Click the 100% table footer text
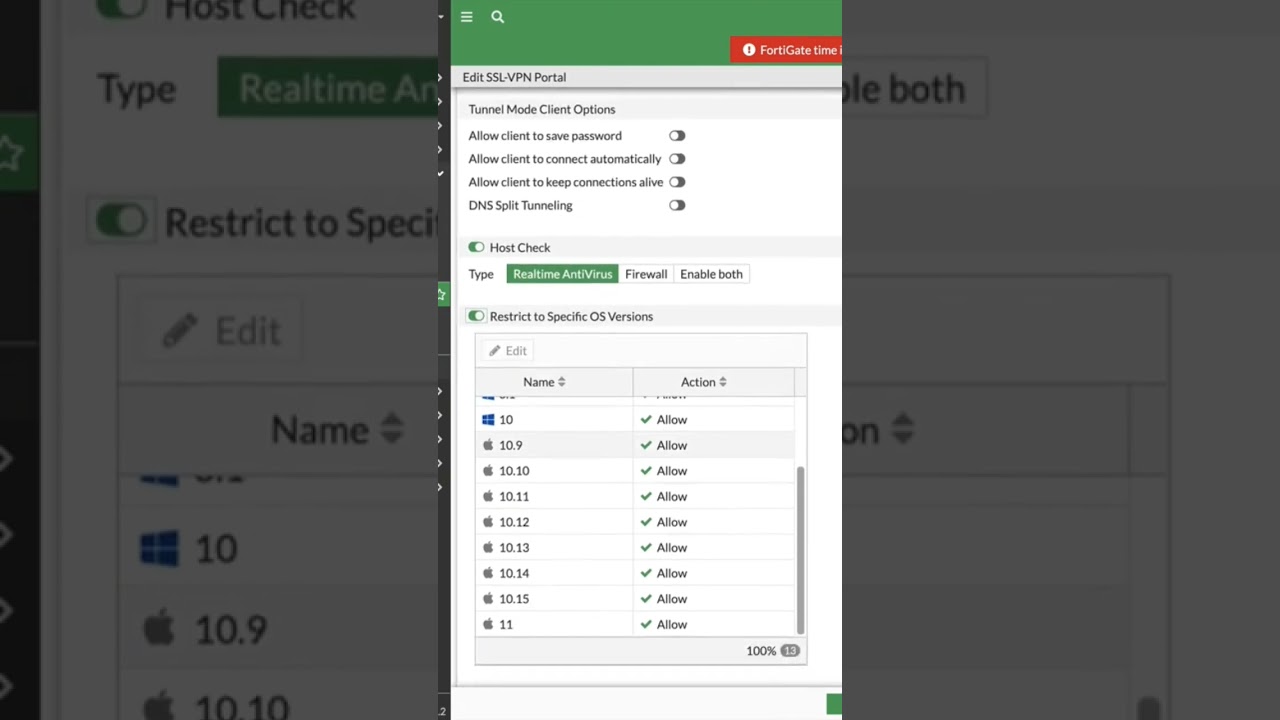The image size is (1280, 720). pos(761,651)
